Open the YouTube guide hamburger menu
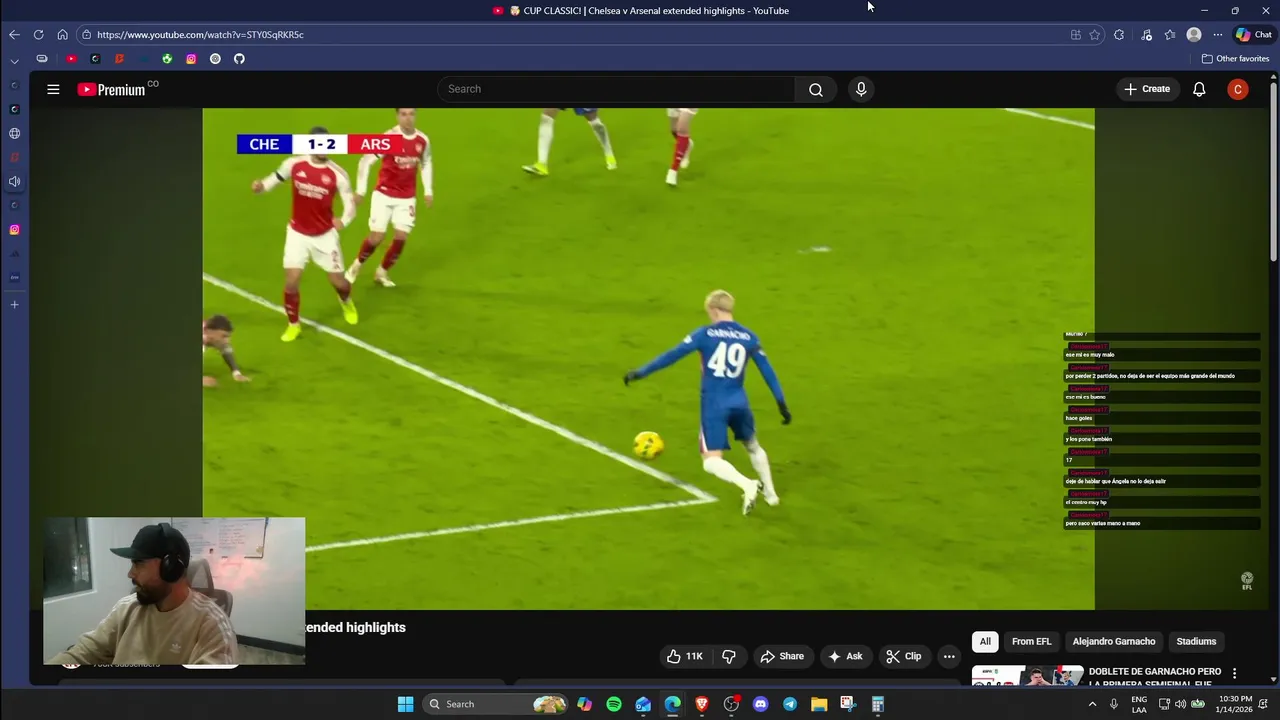The width and height of the screenshot is (1280, 720). (x=53, y=89)
